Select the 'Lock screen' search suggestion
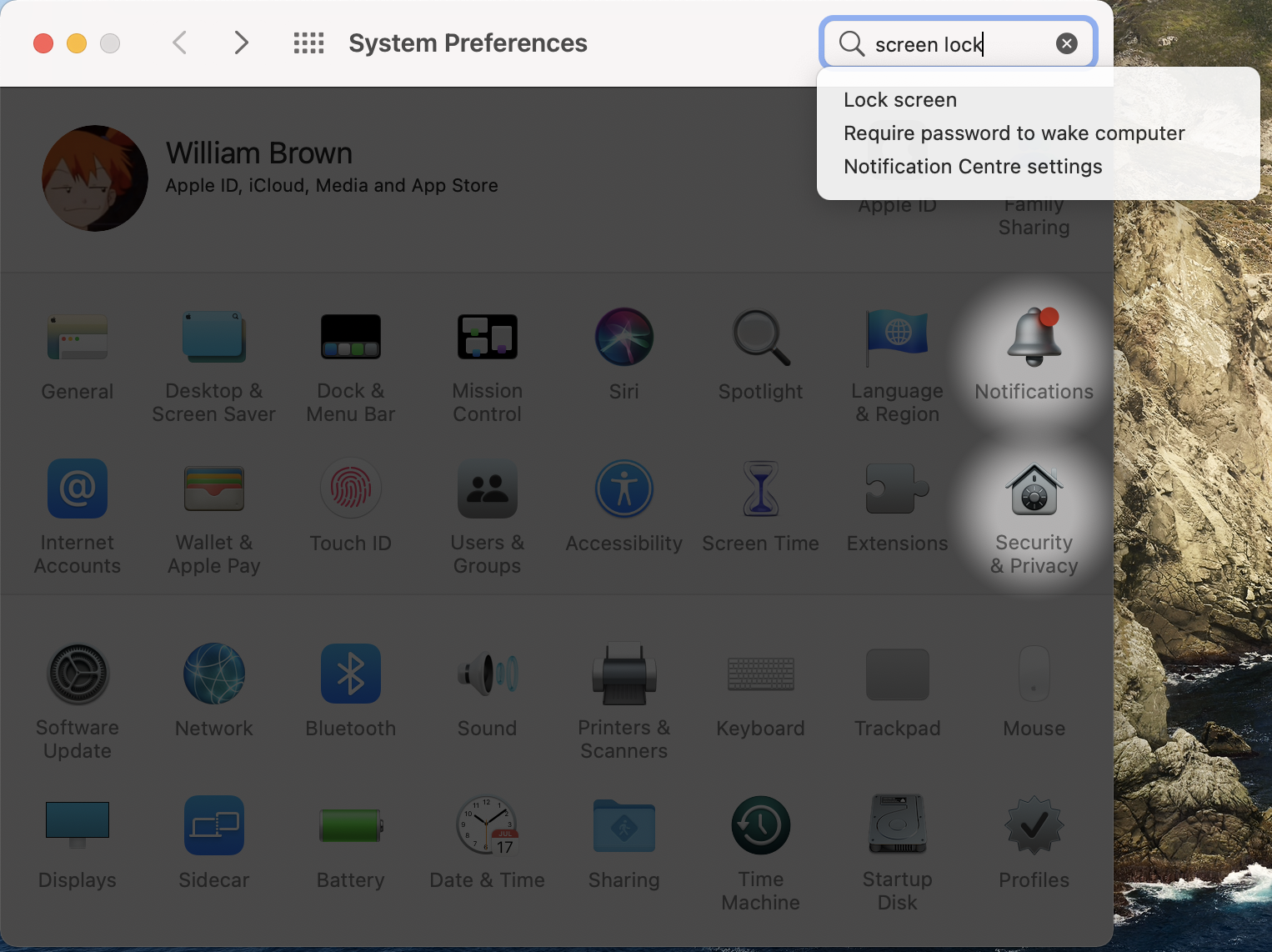The width and height of the screenshot is (1272, 952). pos(900,100)
